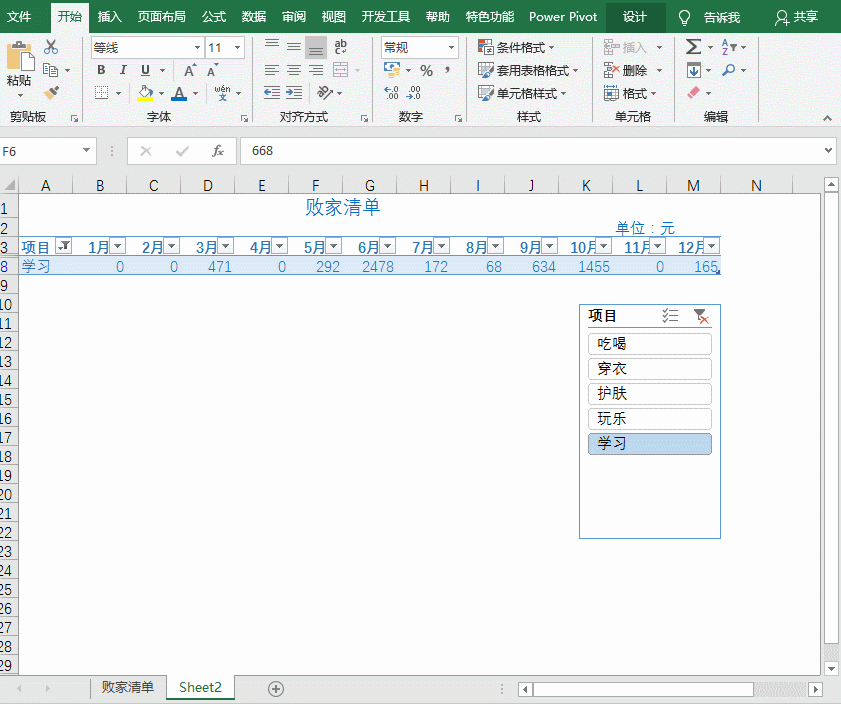Select 吃喝 in the slicer
The image size is (841, 704).
pyautogui.click(x=650, y=344)
